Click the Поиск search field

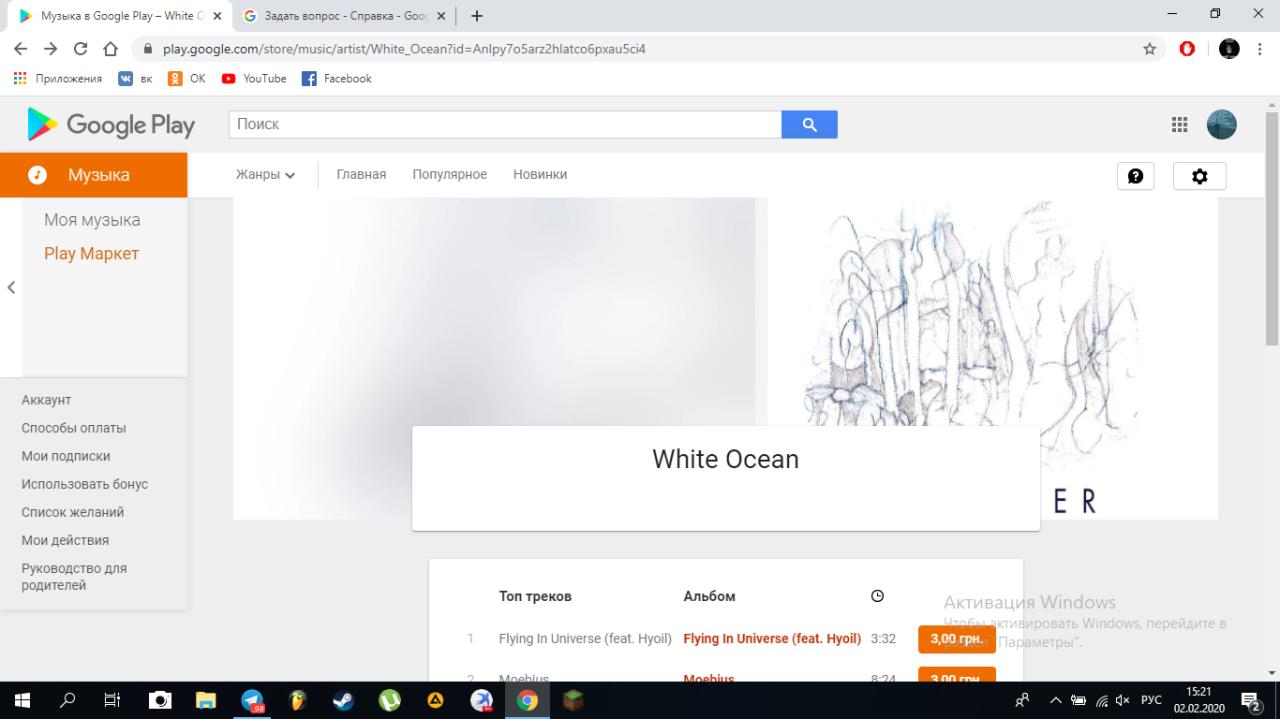click(x=505, y=125)
